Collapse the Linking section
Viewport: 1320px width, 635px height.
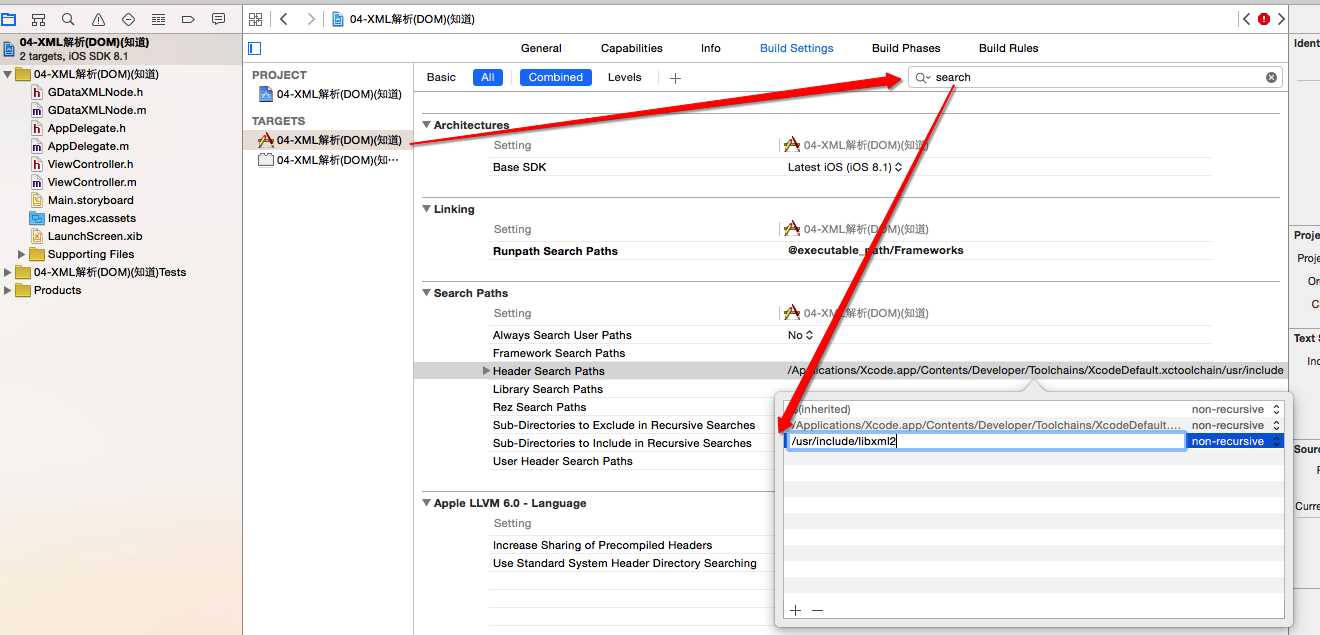[x=426, y=209]
